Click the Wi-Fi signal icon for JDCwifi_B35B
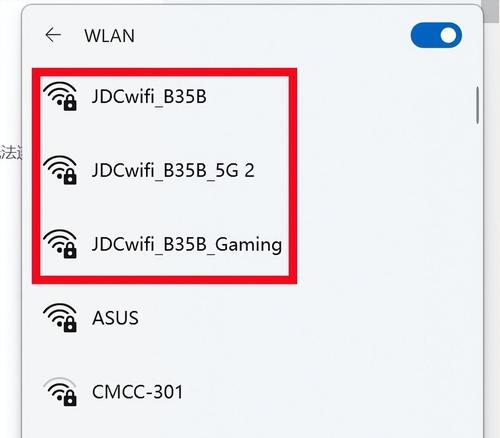Screen dimensions: 500x438 pyautogui.click(x=60, y=96)
